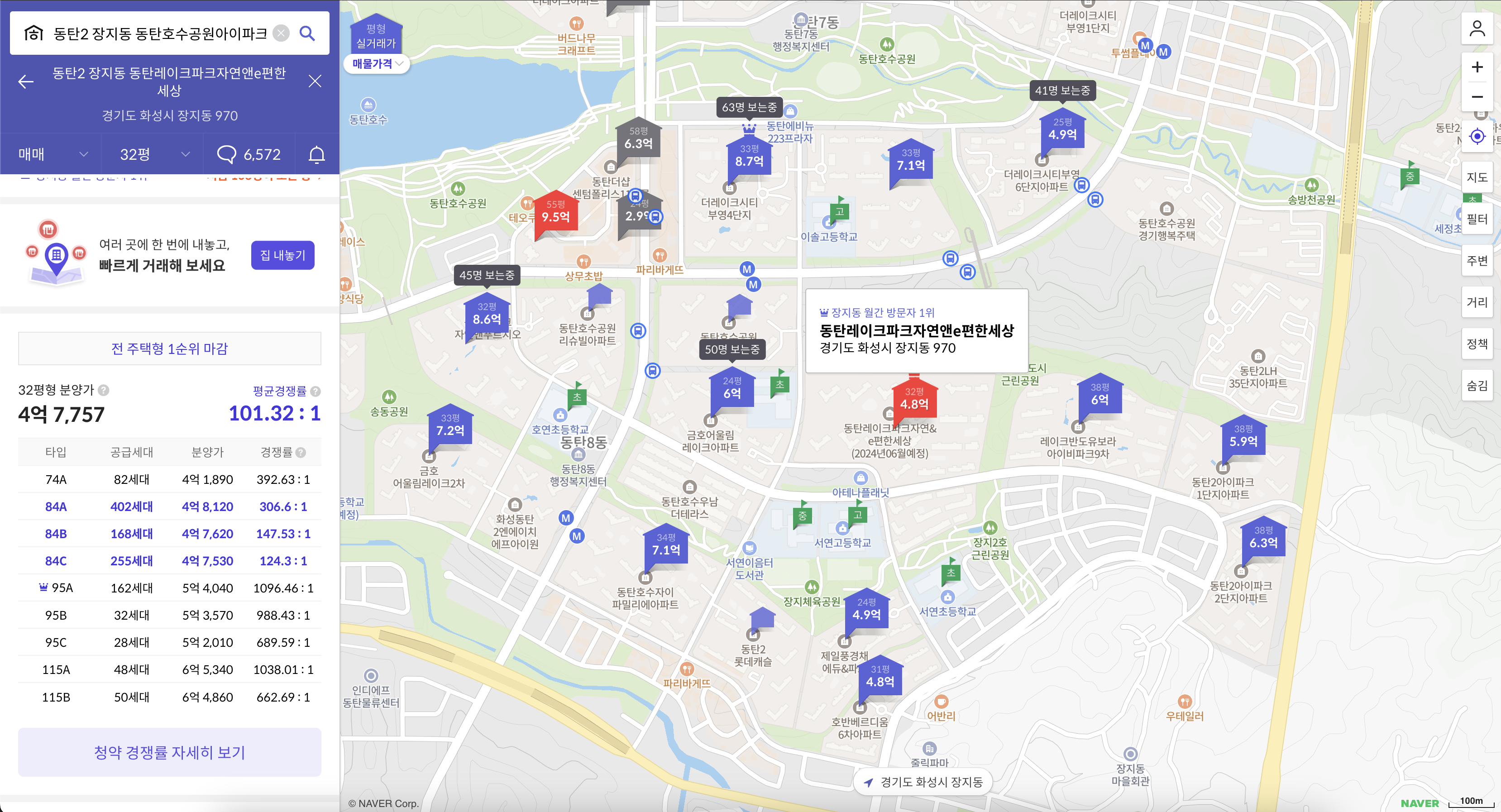Select the 84A type table row
This screenshot has height=812, width=1501.
(169, 506)
